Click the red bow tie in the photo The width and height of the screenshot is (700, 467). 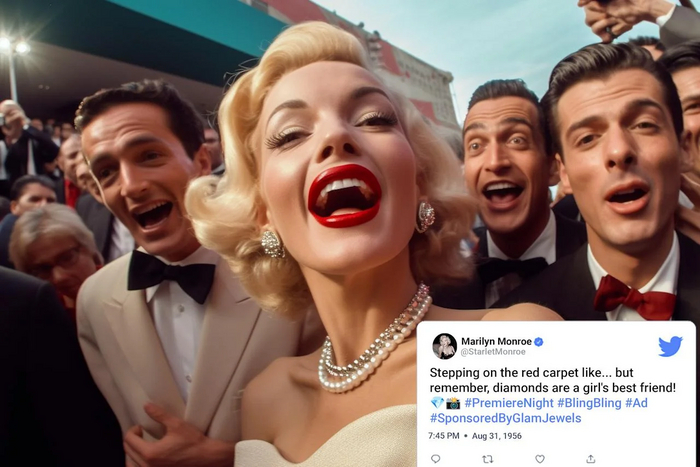[x=634, y=297]
